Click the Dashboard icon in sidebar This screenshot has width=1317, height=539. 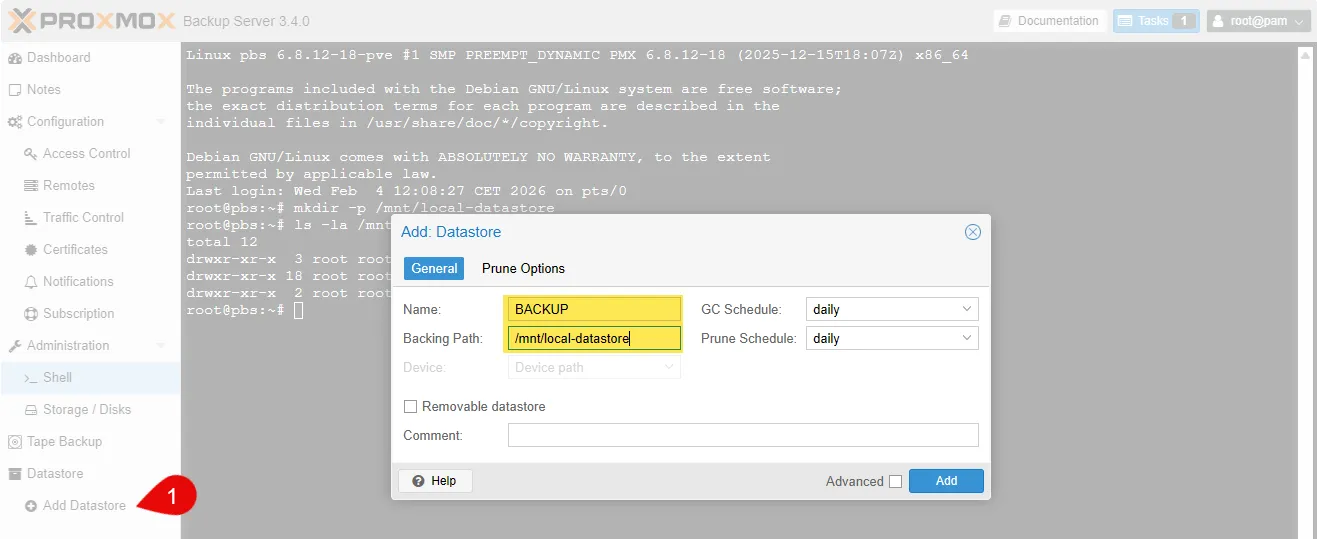(x=15, y=58)
